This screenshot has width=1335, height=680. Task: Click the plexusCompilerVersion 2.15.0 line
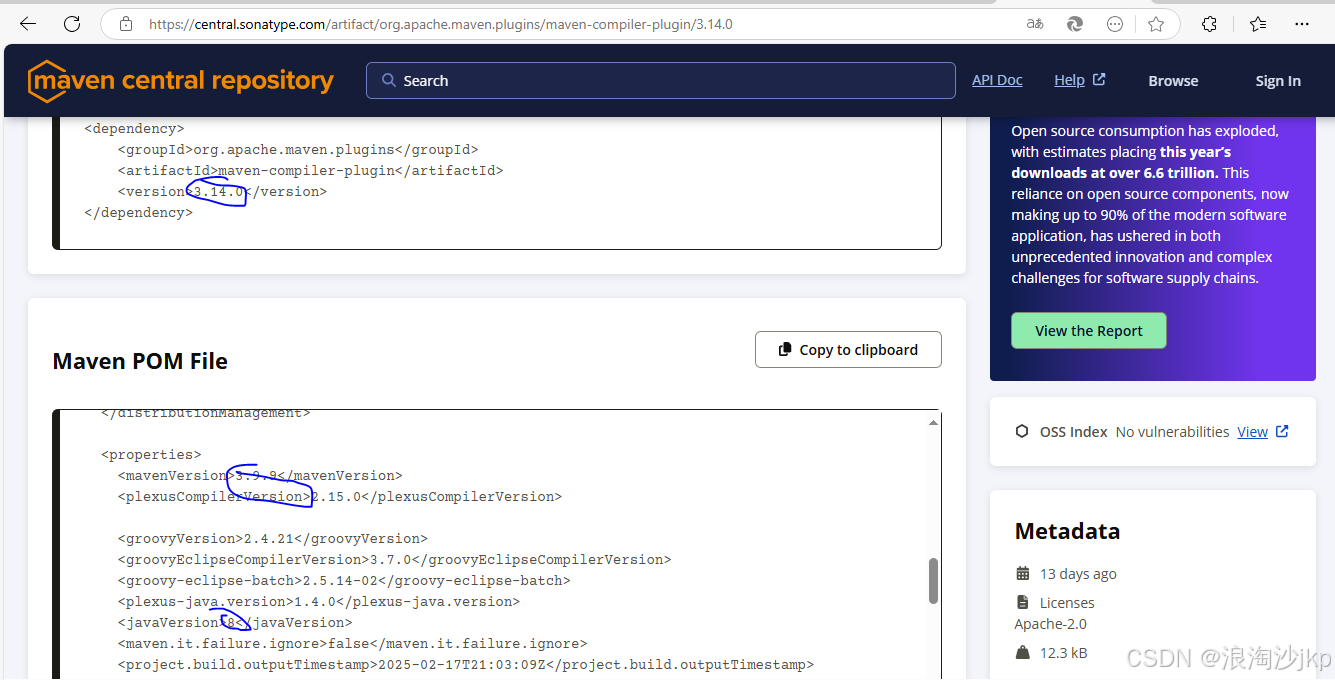(x=340, y=497)
